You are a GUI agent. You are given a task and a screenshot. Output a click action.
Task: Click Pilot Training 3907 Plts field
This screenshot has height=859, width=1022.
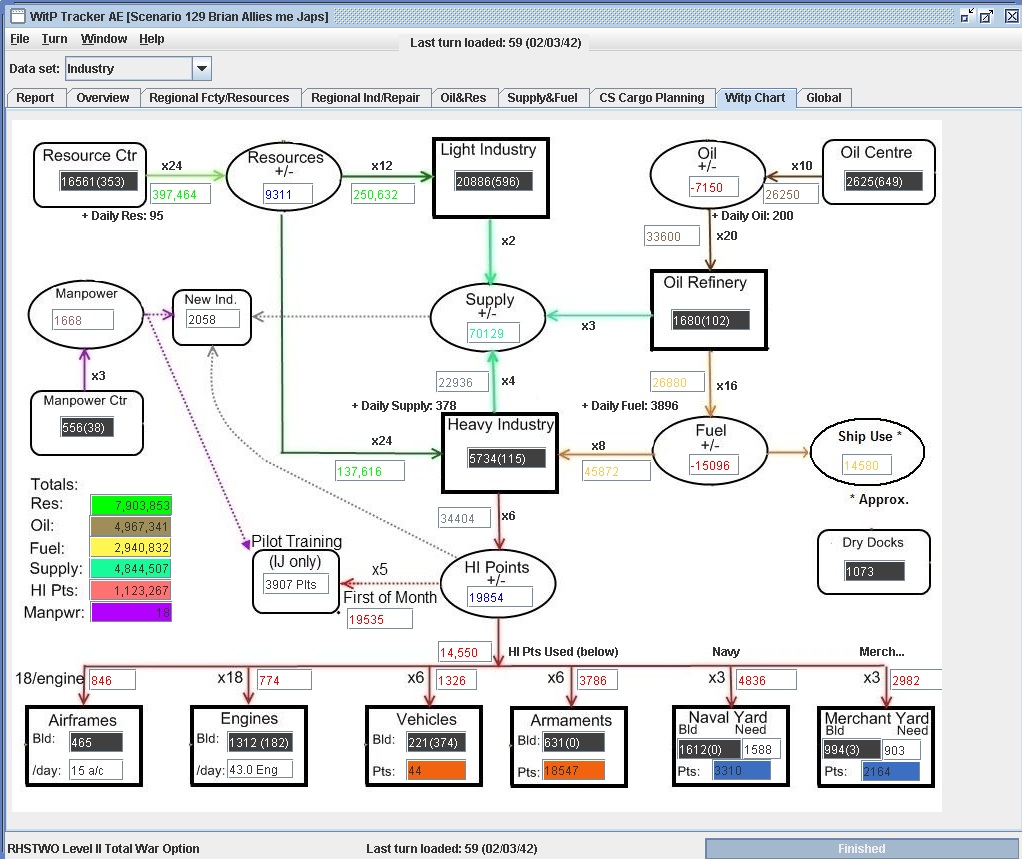point(296,584)
